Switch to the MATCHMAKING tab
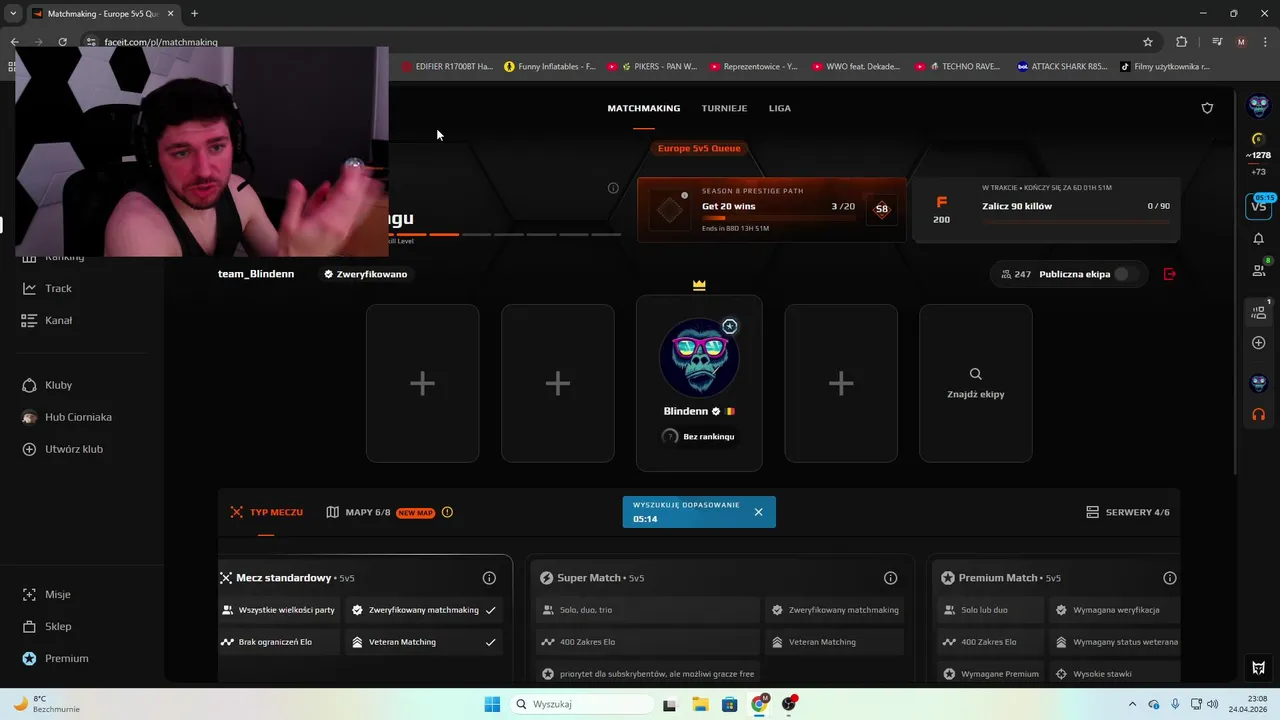This screenshot has height=720, width=1280. [644, 108]
